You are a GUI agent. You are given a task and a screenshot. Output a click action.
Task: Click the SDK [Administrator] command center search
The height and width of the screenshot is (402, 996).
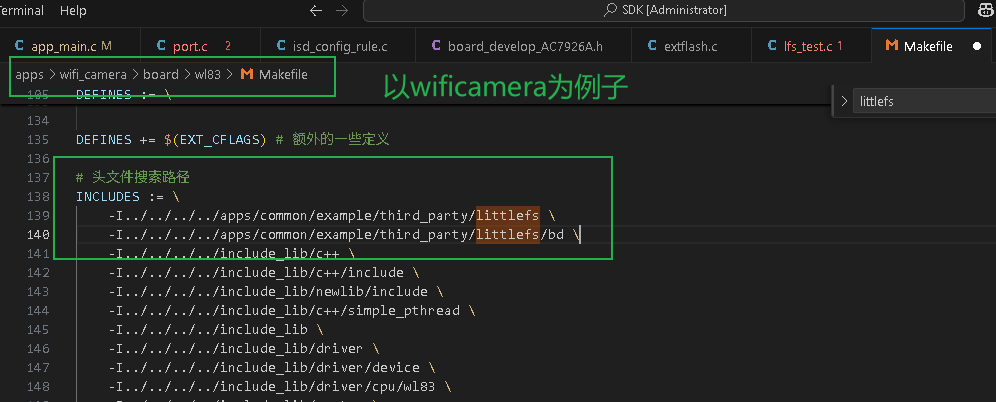coord(663,10)
